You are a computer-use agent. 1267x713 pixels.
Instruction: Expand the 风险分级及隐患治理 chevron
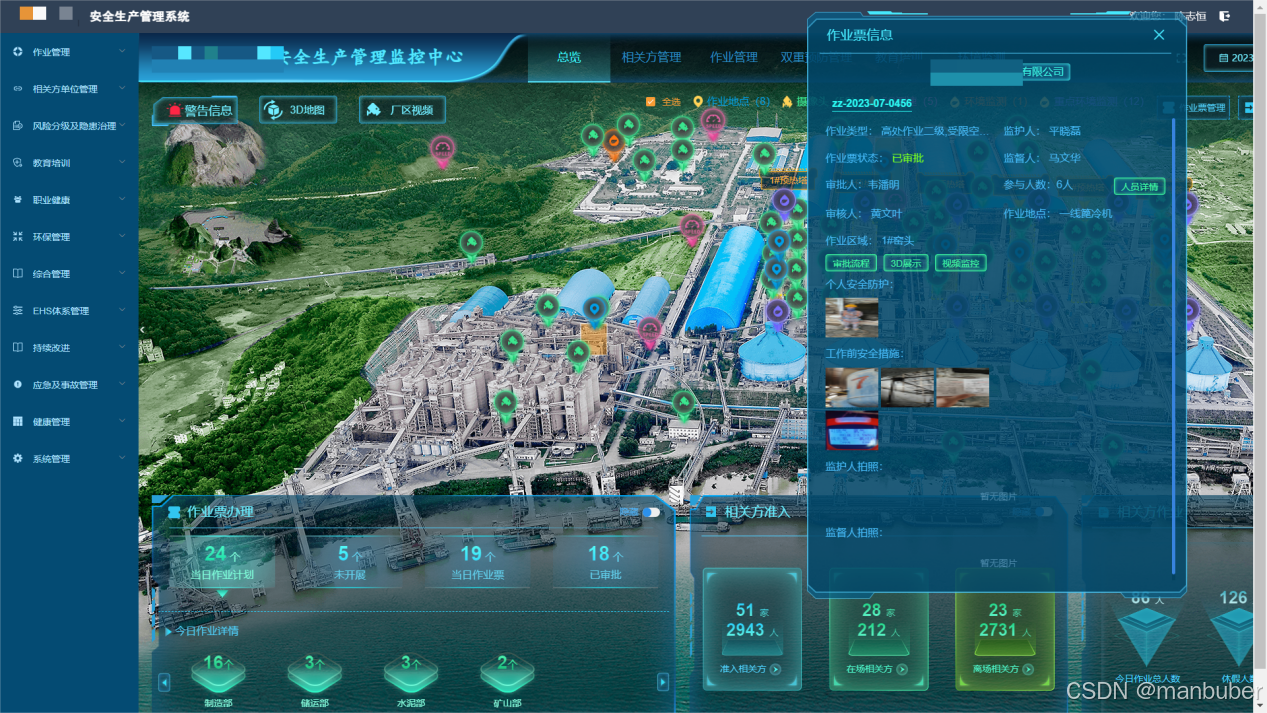click(x=122, y=125)
